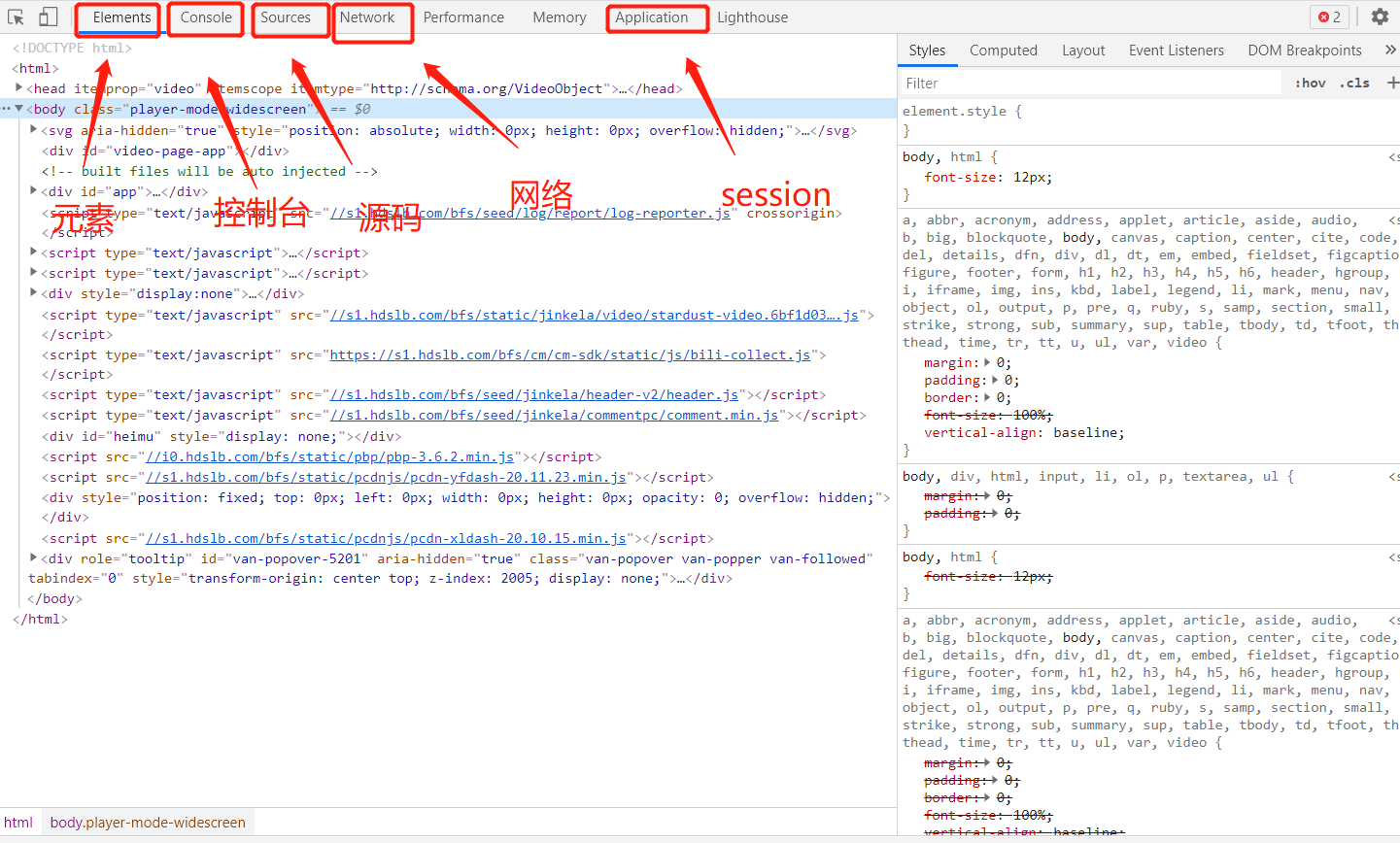Expand the div role="tooltip" node
This screenshot has width=1400, height=843.
(34, 558)
